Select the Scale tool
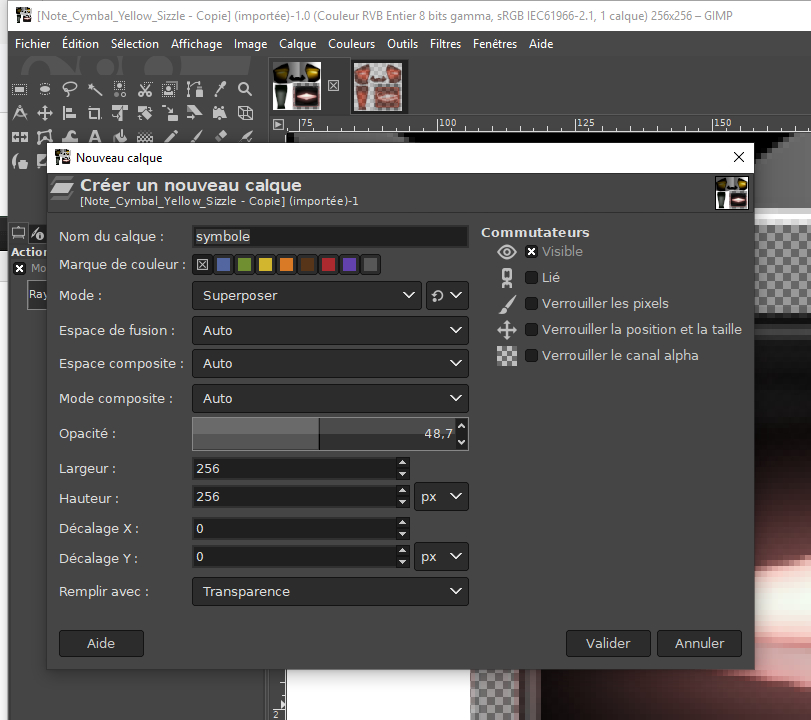Screen dimensions: 811x720 (x=170, y=113)
